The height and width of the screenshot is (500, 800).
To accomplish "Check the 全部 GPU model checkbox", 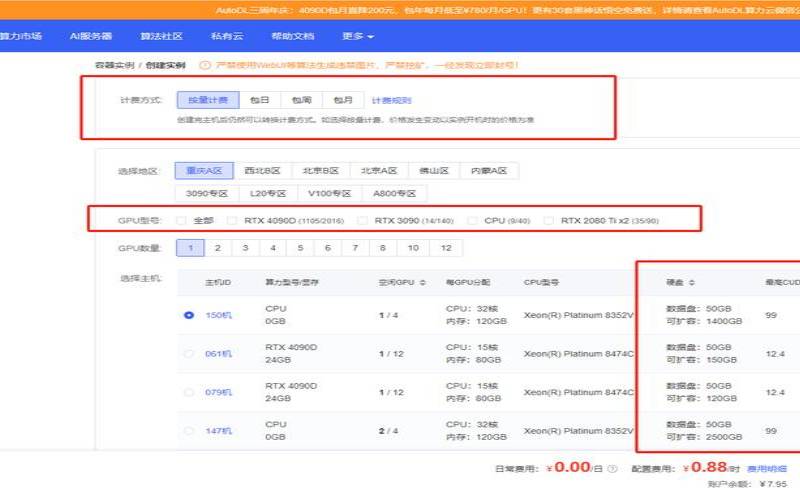I will point(181,220).
